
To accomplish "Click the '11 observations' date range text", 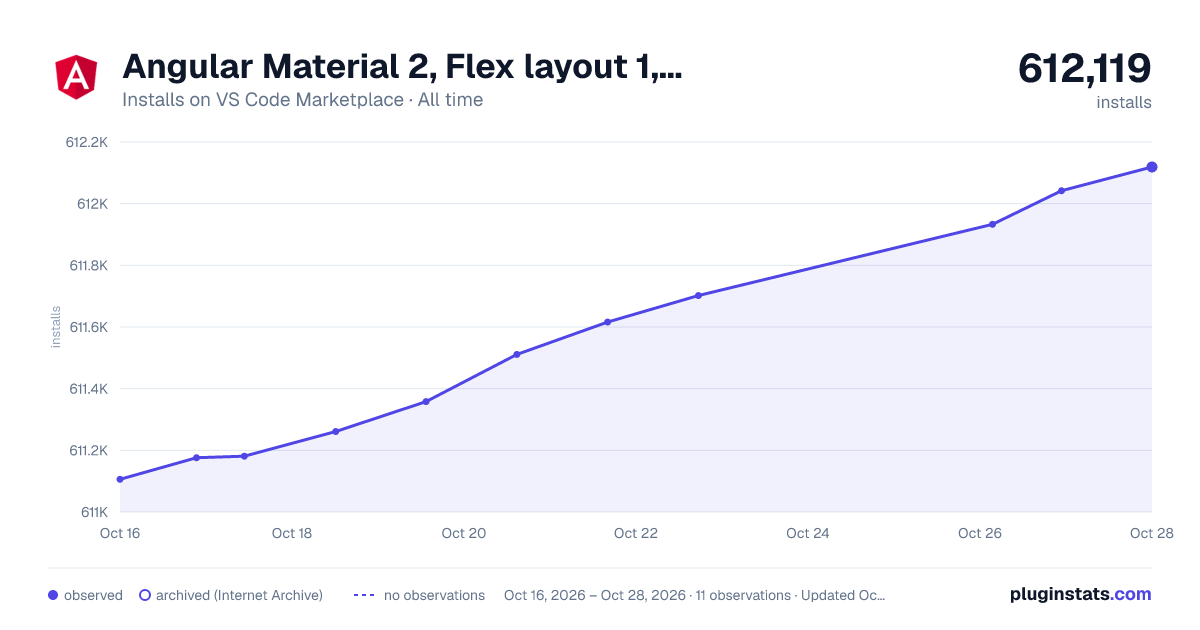I will tap(695, 595).
